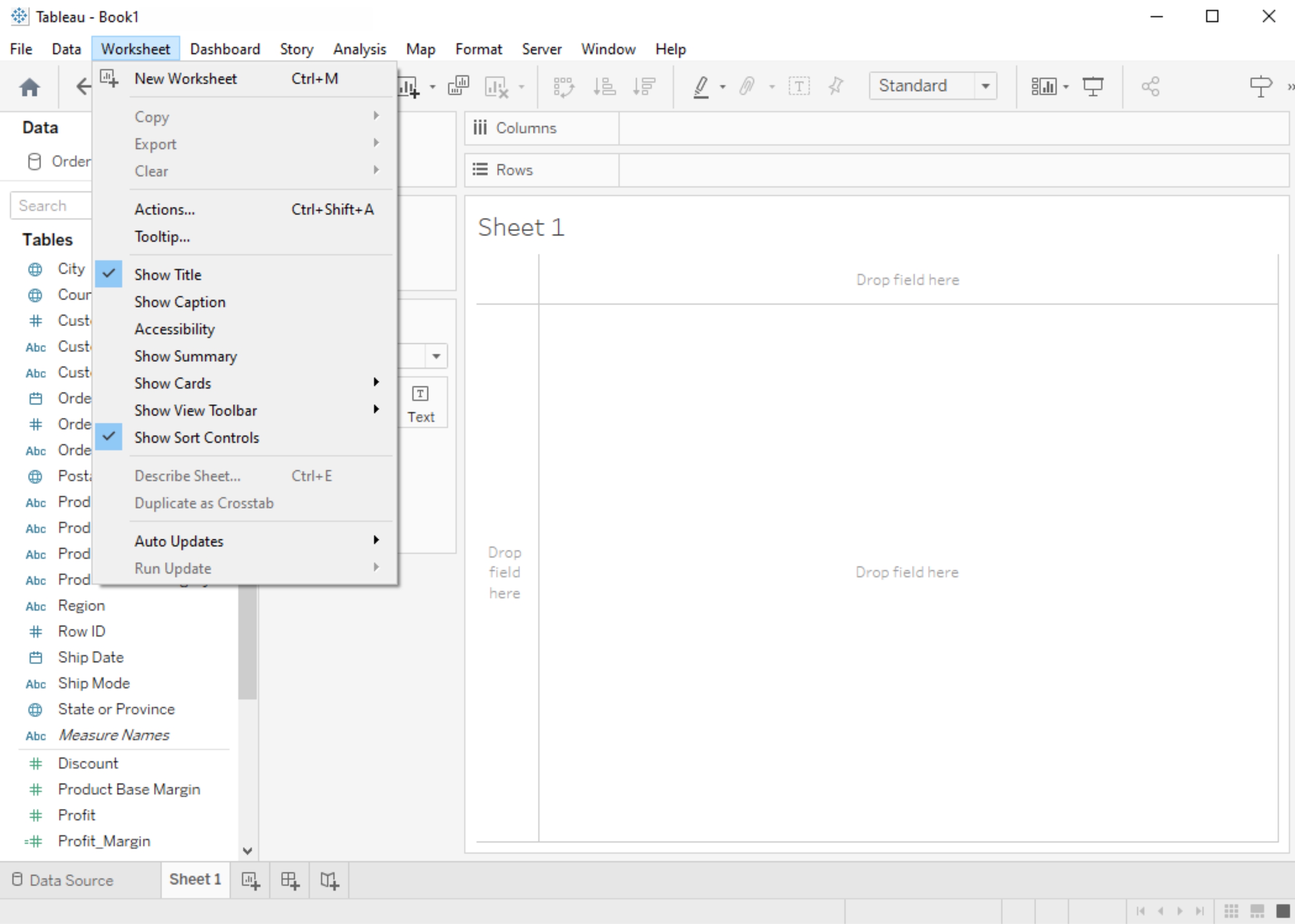
Task: Open the Server menu
Action: coord(542,49)
